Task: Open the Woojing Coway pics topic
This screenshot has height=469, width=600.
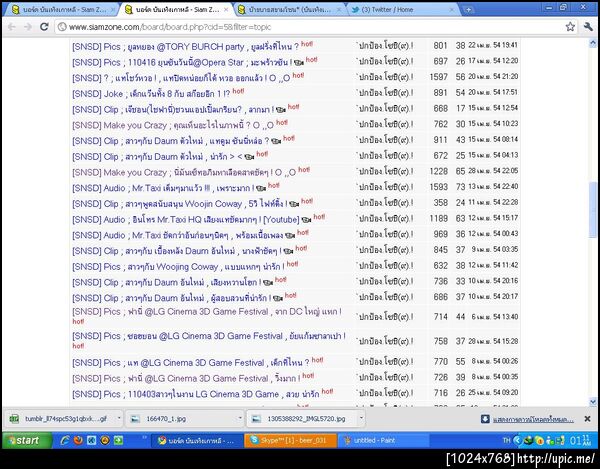Action: [x=178, y=267]
